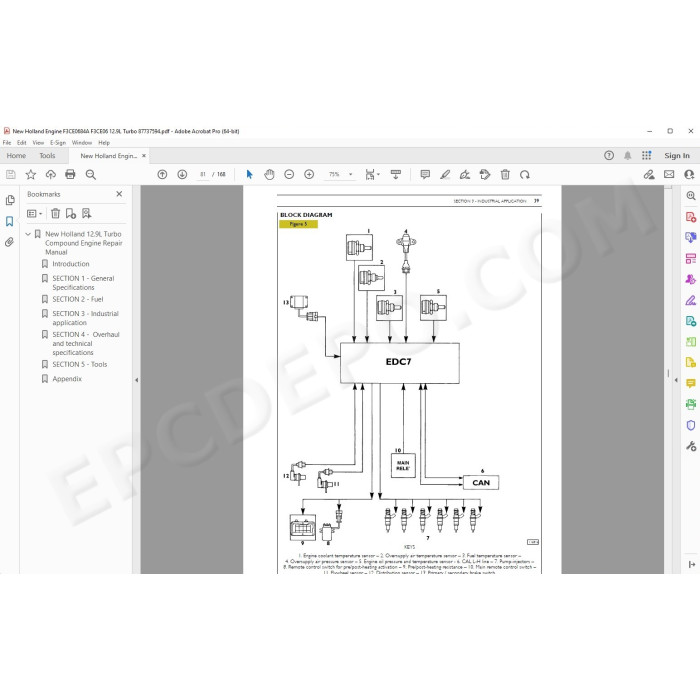Select the Hand pan tool

click(269, 175)
